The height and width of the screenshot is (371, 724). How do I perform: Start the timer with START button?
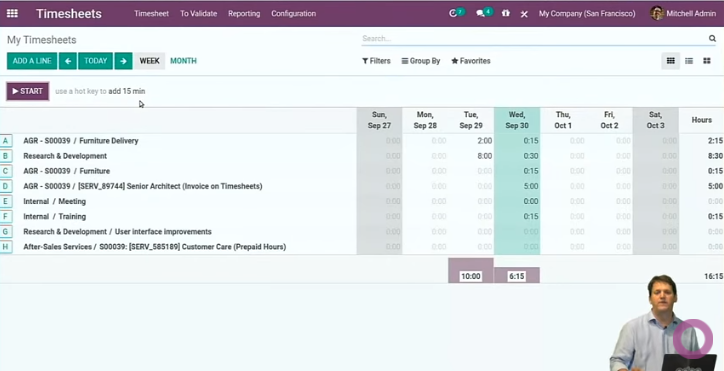point(28,91)
